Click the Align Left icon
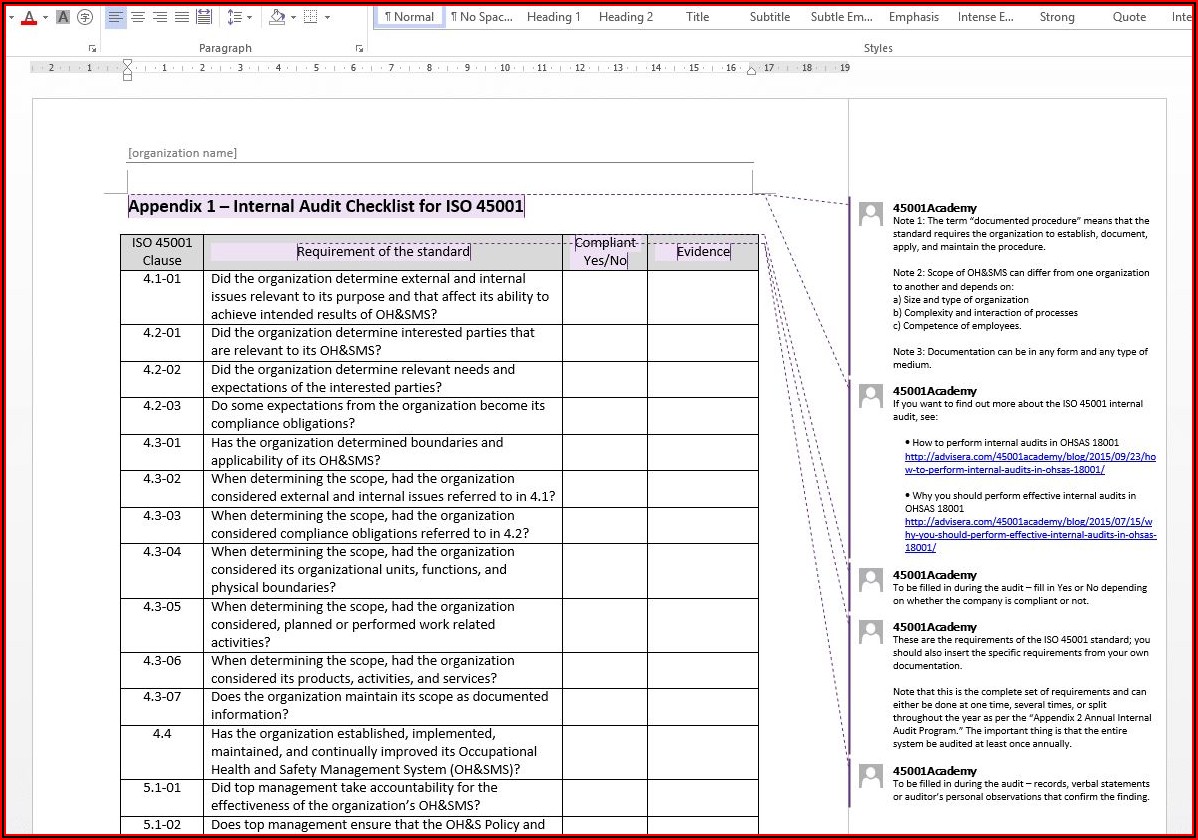 (116, 17)
